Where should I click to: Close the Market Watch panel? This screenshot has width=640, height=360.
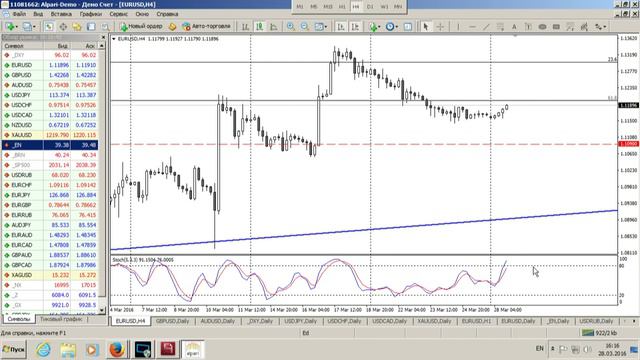(x=103, y=37)
